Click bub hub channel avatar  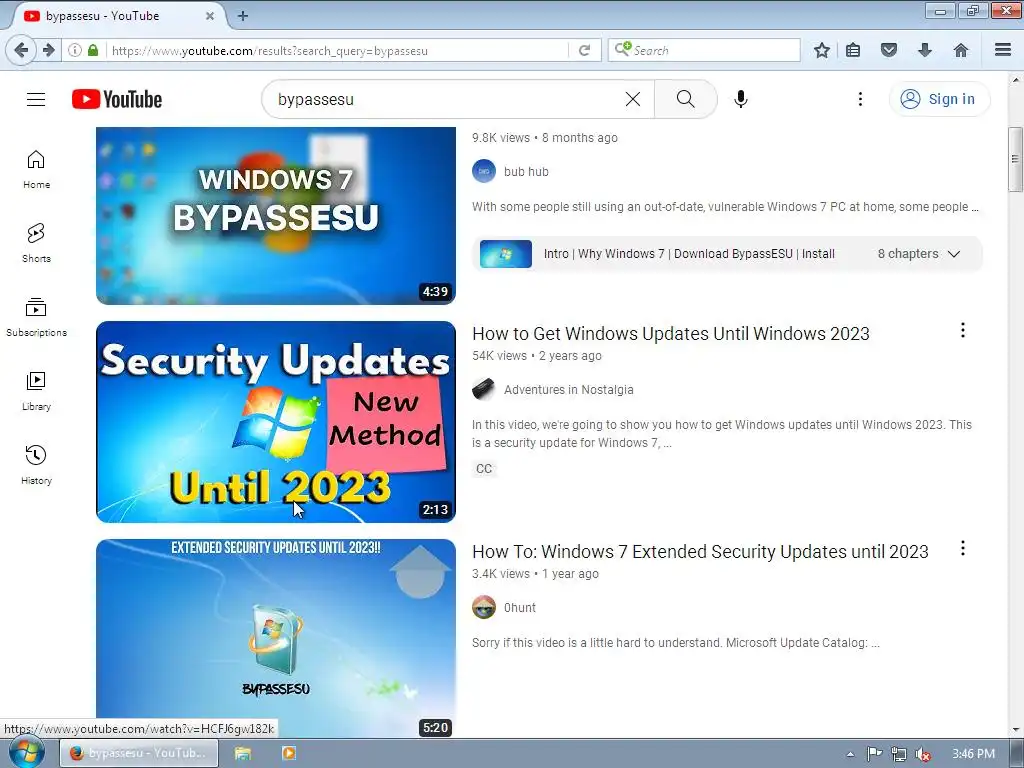click(x=484, y=172)
